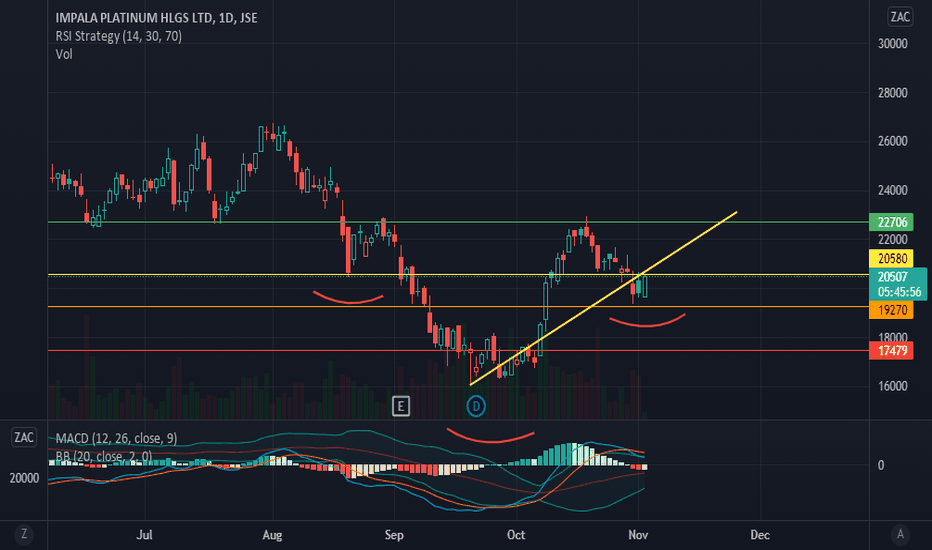This screenshot has width=932, height=550.
Task: Open the ZAC currency selector at top right
Action: 900,17
